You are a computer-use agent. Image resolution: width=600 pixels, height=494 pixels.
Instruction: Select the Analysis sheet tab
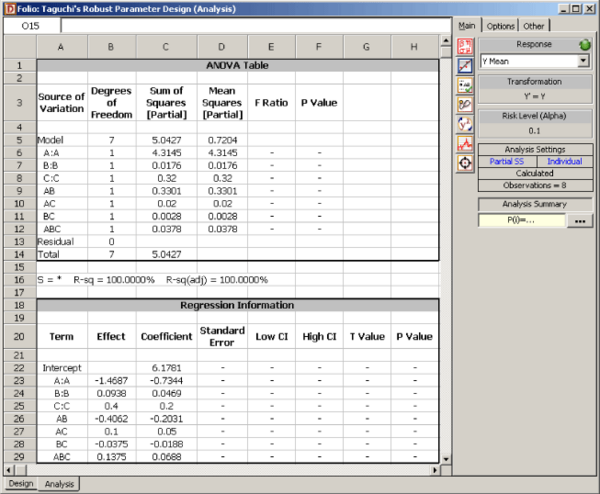tap(59, 484)
